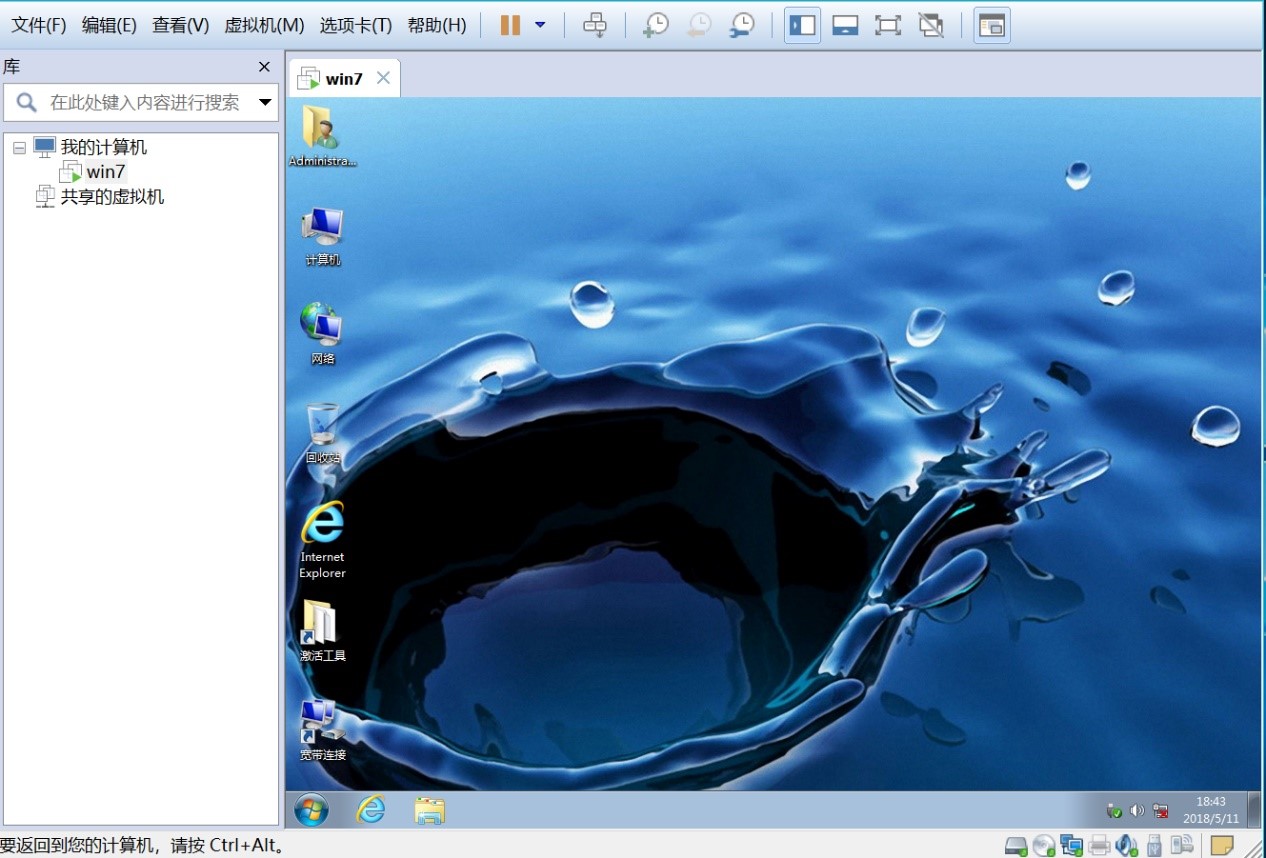Select the 计算机 desktop icon
Viewport: 1266px width, 858px height.
pyautogui.click(x=322, y=236)
